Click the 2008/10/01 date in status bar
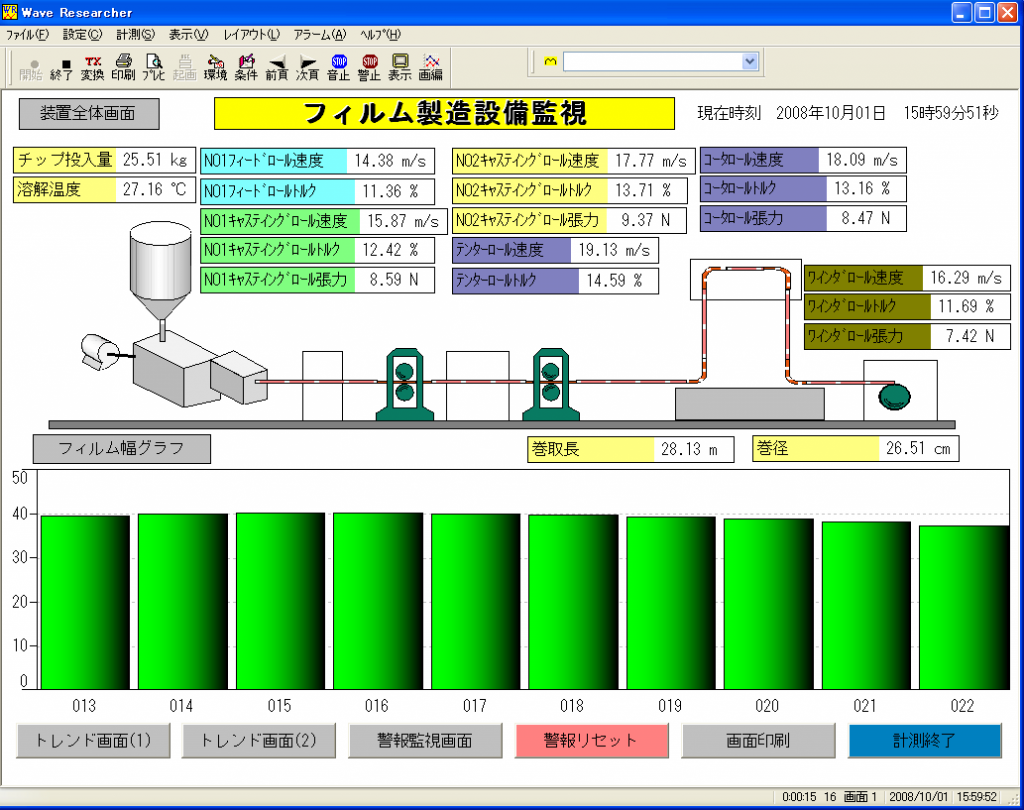Image resolution: width=1024 pixels, height=810 pixels. pyautogui.click(x=918, y=797)
